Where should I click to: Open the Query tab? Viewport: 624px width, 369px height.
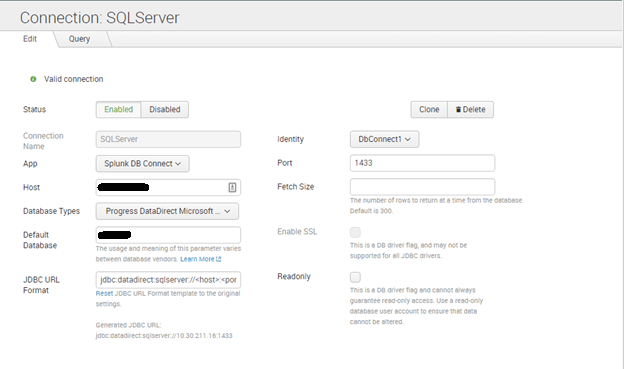pos(79,39)
